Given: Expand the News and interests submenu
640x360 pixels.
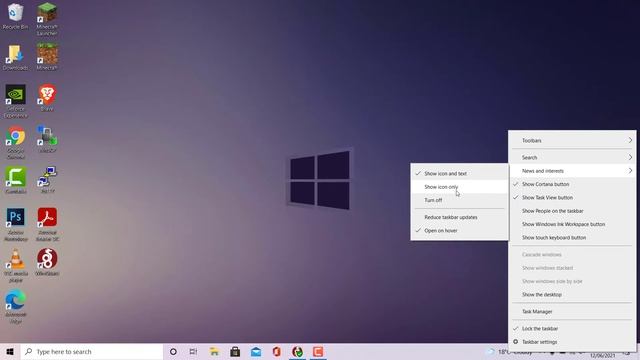Looking at the screenshot, I should (x=572, y=171).
